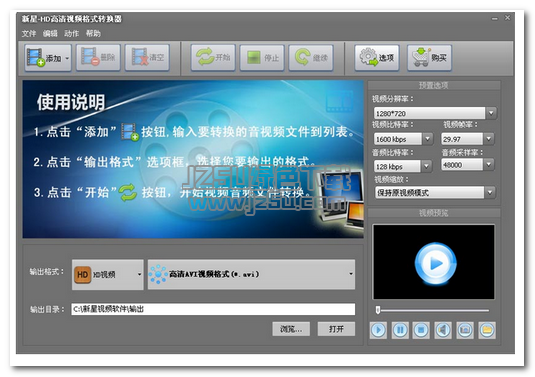Start conversion with the 开始 button
Image resolution: width=535 pixels, height=377 pixels.
point(213,58)
